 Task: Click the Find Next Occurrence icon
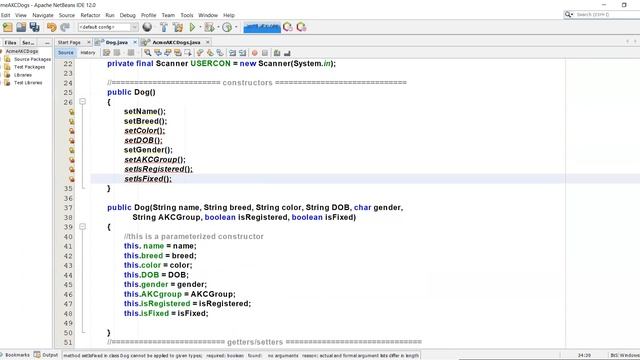168,53
